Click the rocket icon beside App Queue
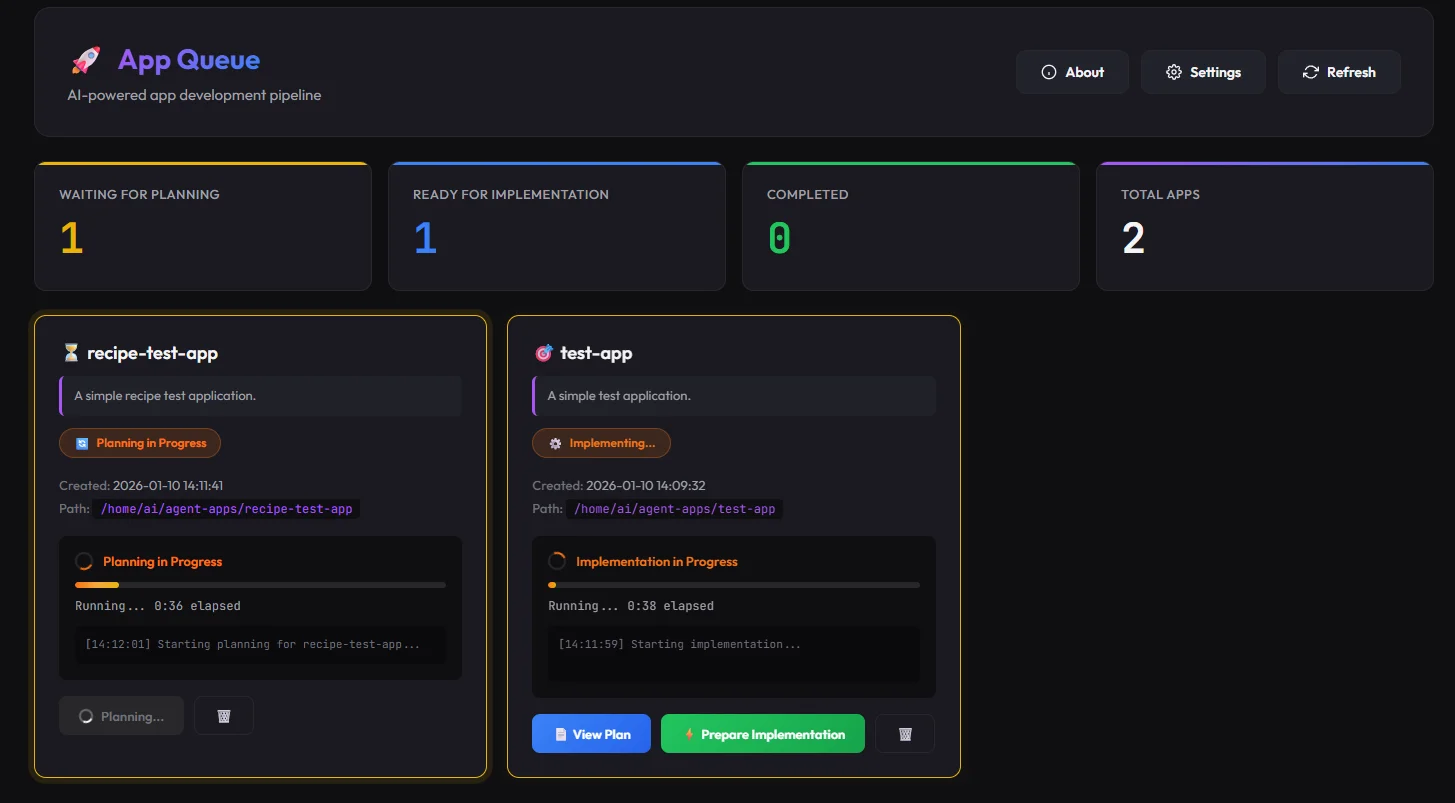Screen dimensions: 1455x803 85,59
